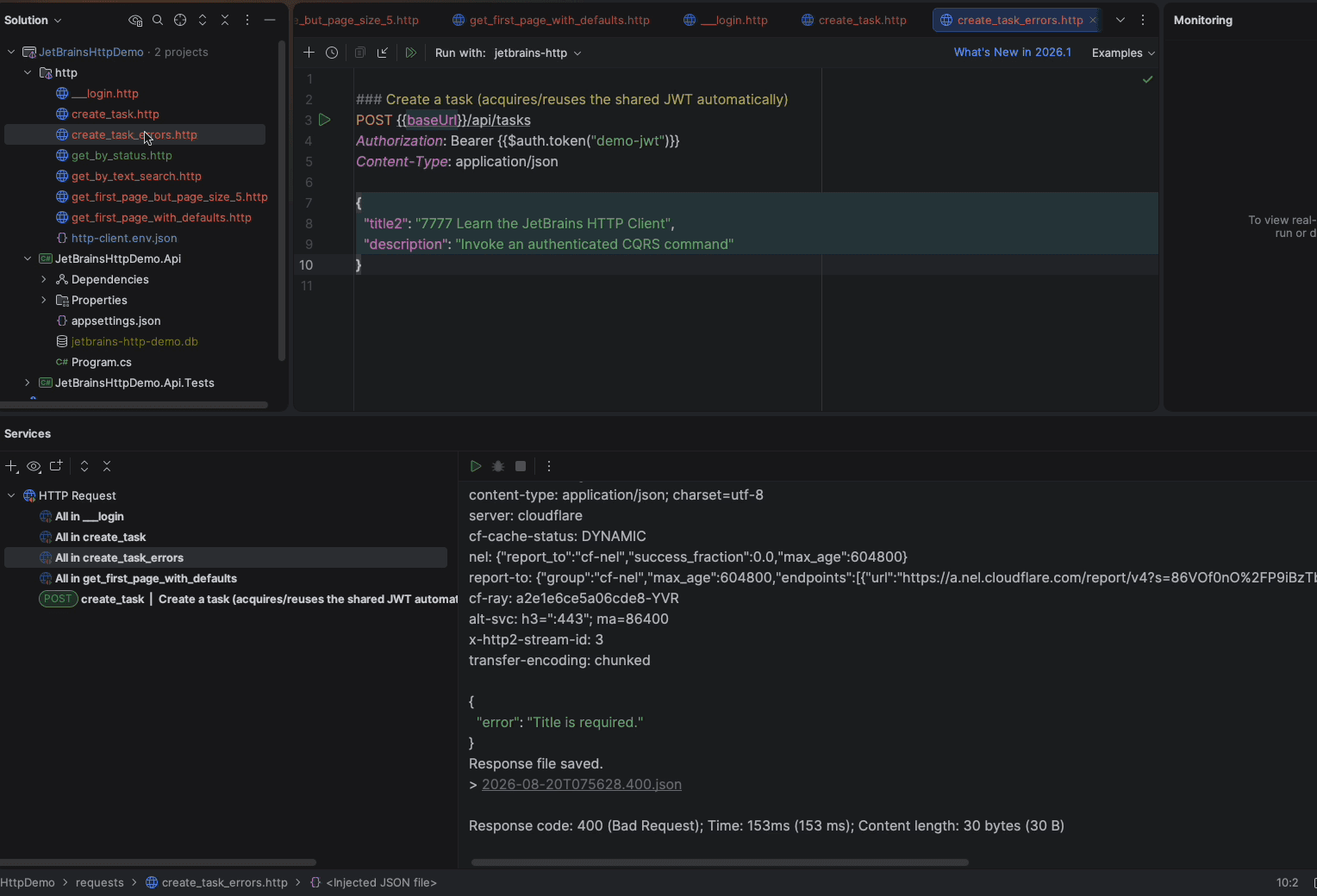Open __login.http in Solution tree
This screenshot has height=896, width=1317.
[104, 93]
